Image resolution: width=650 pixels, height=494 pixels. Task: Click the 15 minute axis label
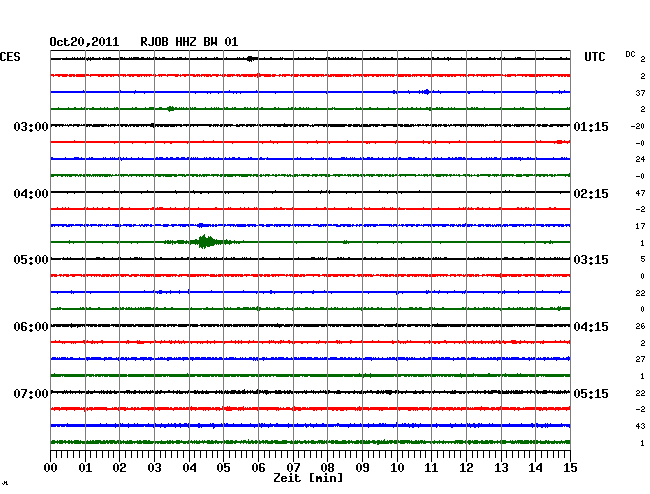coord(570,467)
